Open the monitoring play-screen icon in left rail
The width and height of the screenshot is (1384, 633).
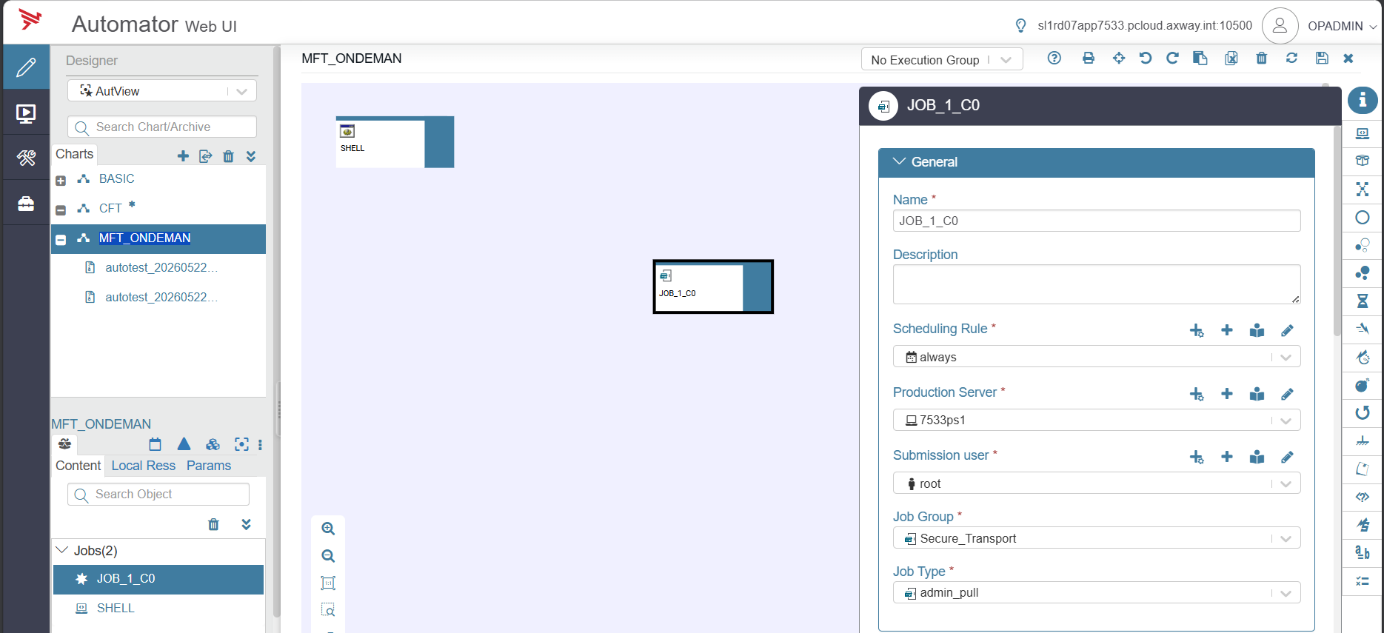26,114
